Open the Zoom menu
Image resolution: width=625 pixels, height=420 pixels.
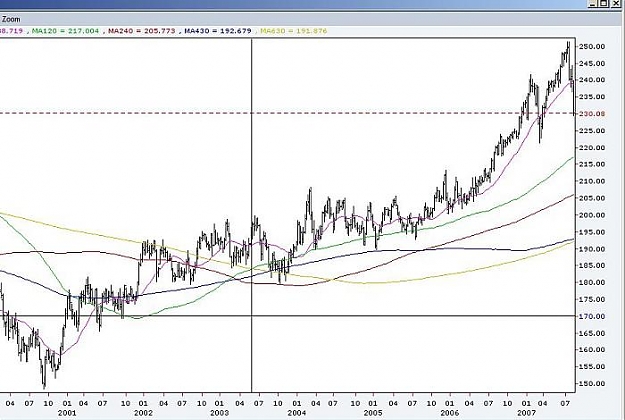[x=11, y=19]
